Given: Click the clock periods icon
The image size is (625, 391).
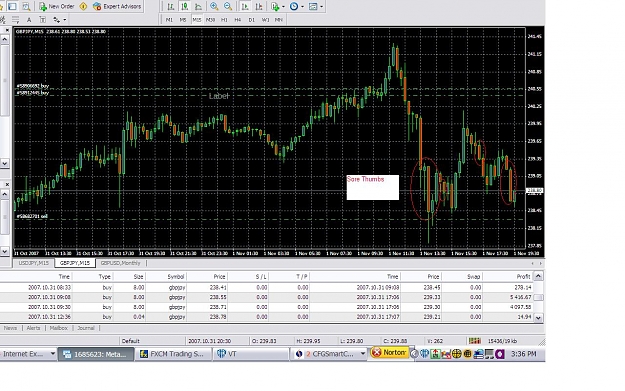Looking at the screenshot, I should tap(294, 6).
